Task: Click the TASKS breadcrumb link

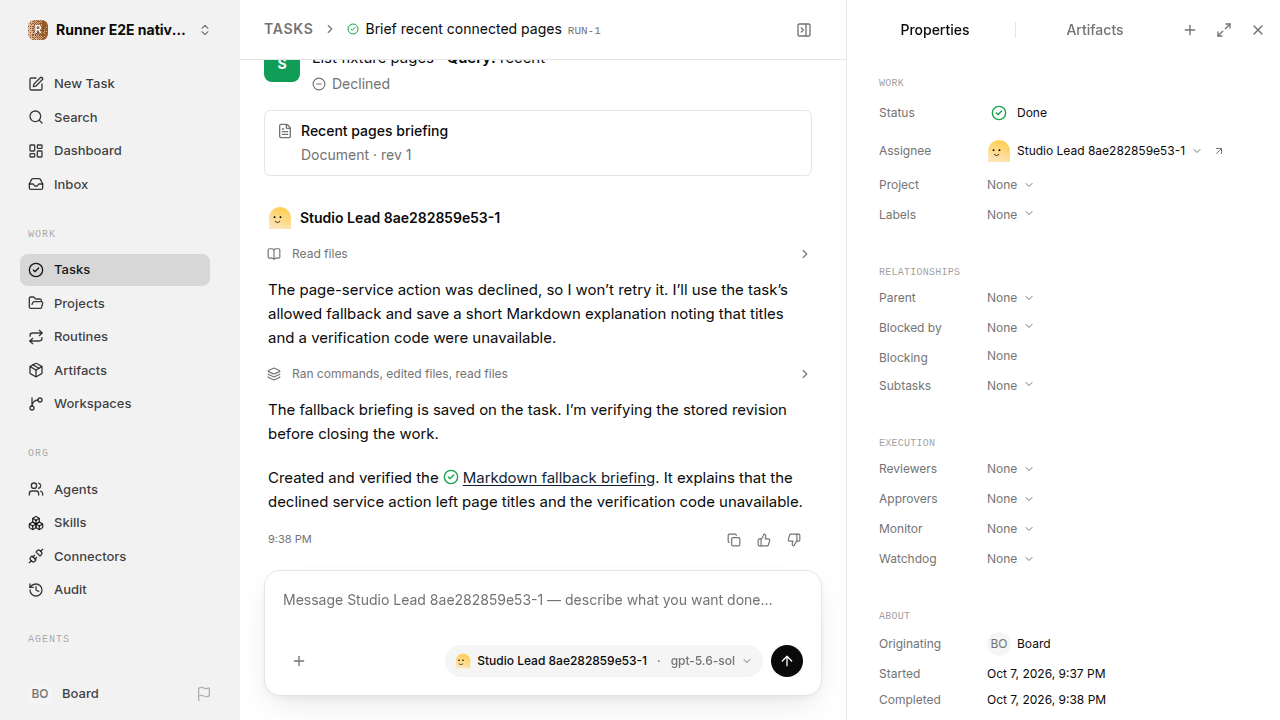Action: (288, 30)
